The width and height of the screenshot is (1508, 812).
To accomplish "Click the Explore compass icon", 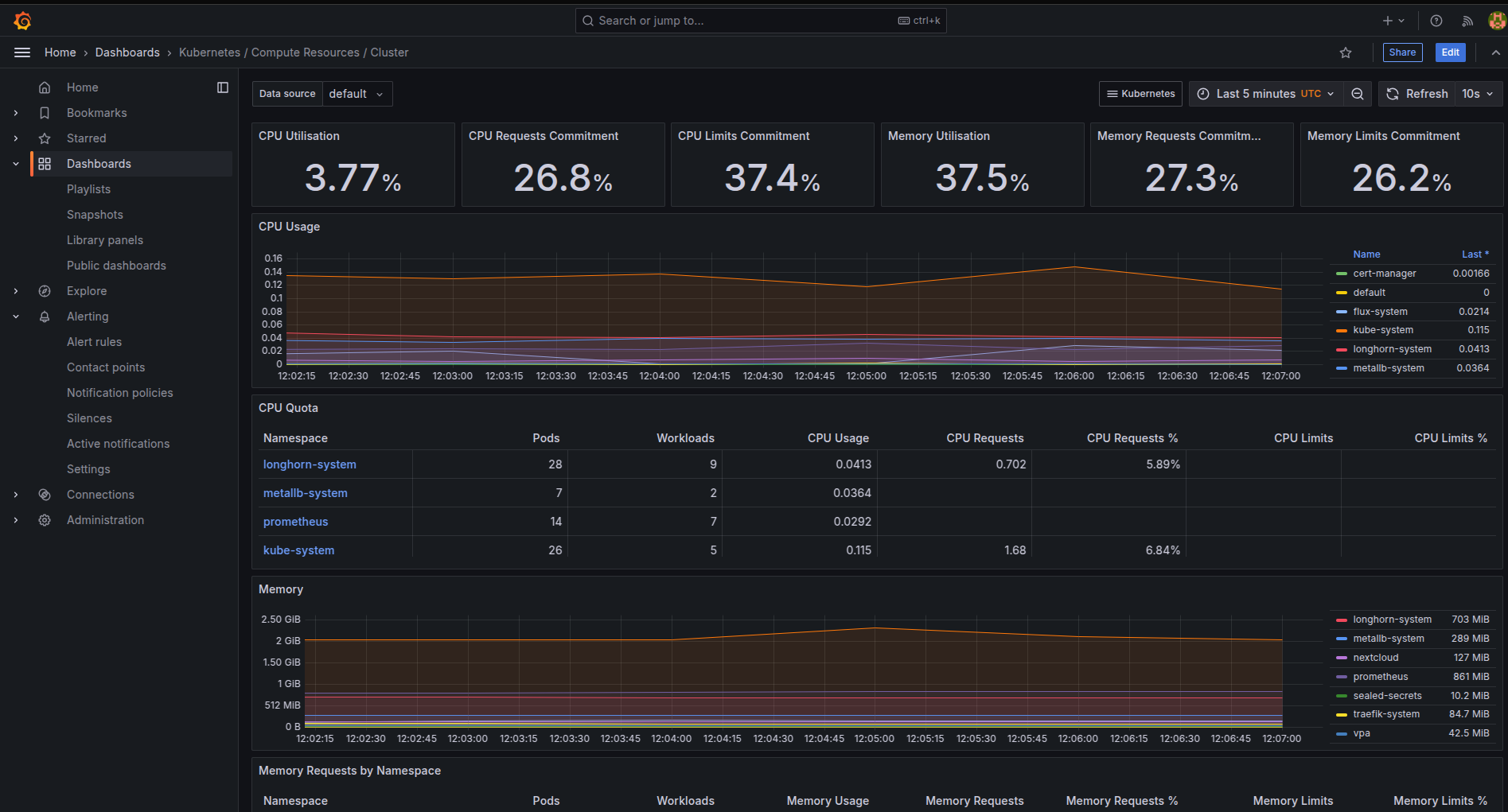I will 45,291.
